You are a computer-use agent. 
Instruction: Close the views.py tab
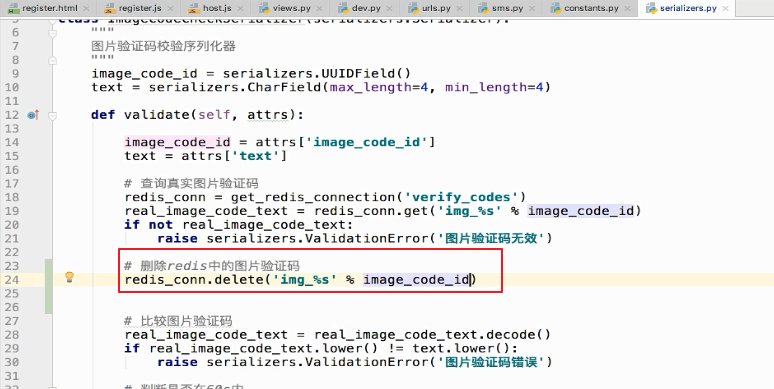[320, 9]
